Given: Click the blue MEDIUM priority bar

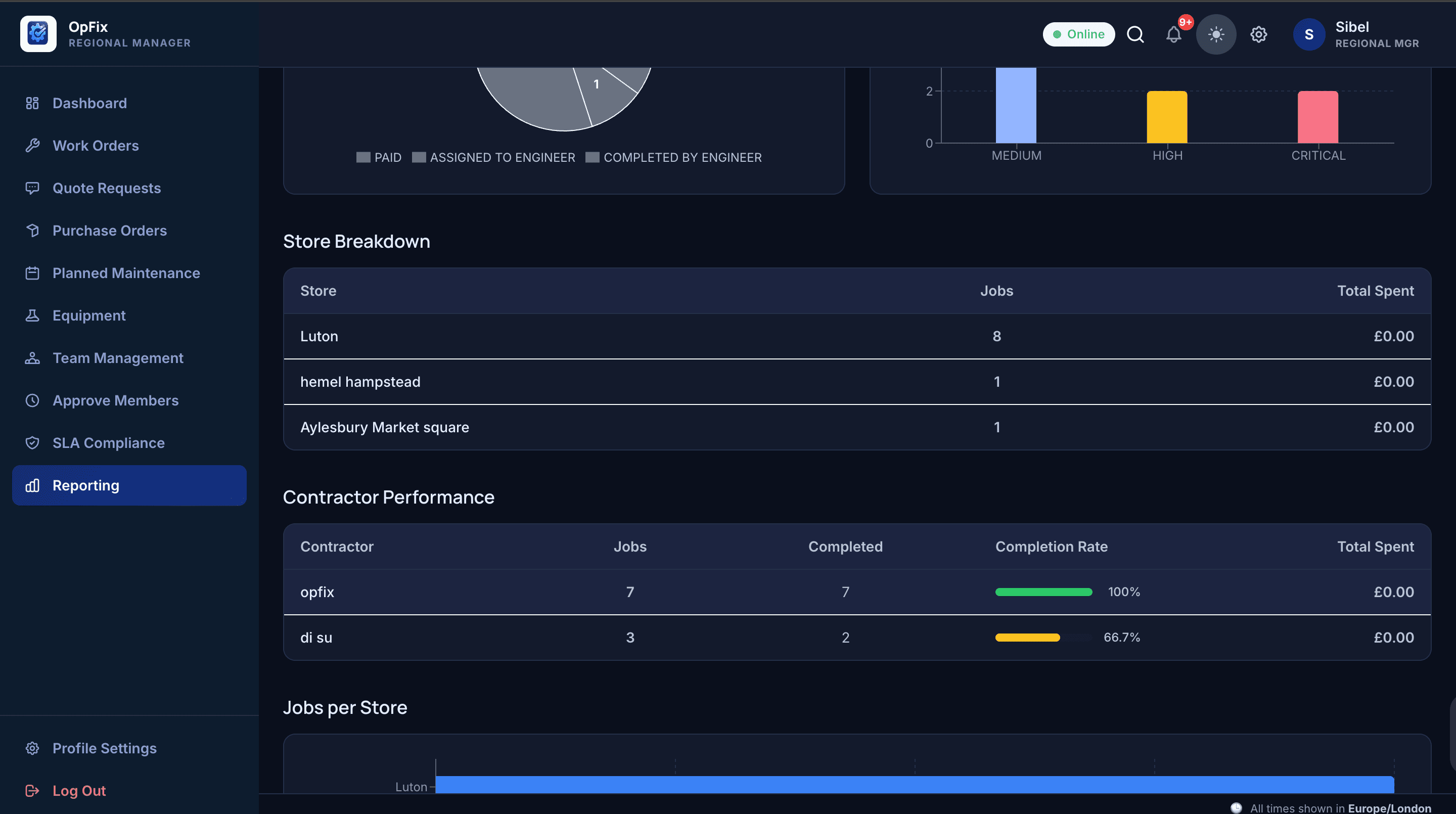Looking at the screenshot, I should (1016, 105).
